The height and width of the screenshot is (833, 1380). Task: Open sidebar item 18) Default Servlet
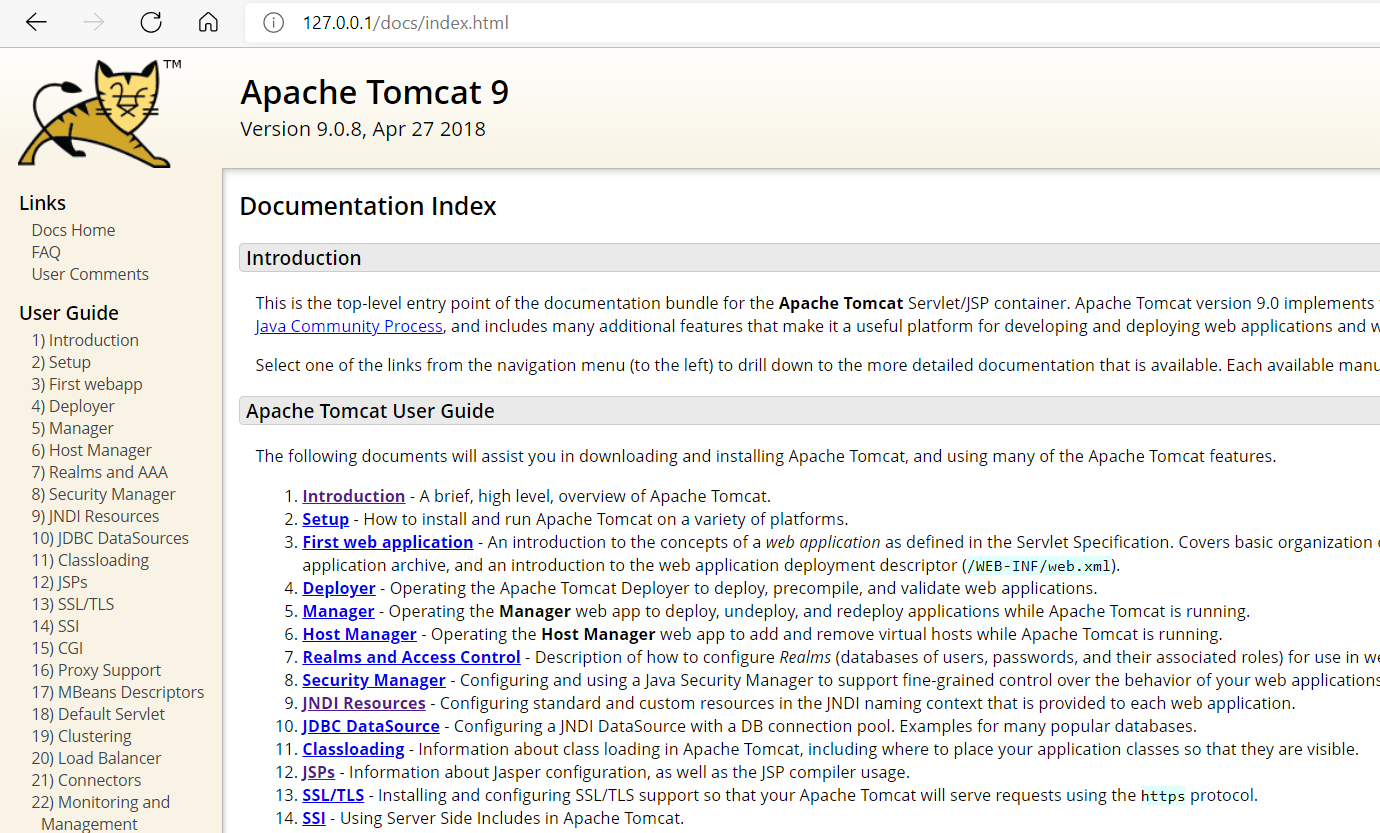[x=98, y=714]
